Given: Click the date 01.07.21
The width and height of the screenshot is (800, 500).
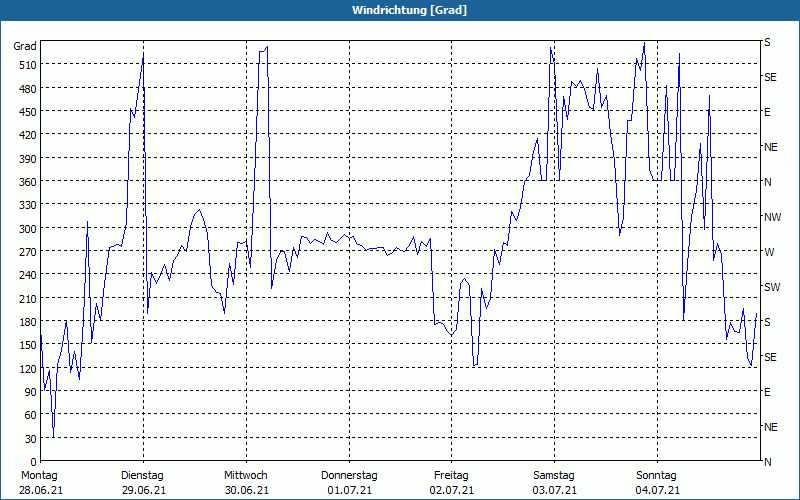Looking at the screenshot, I should coord(349,491).
